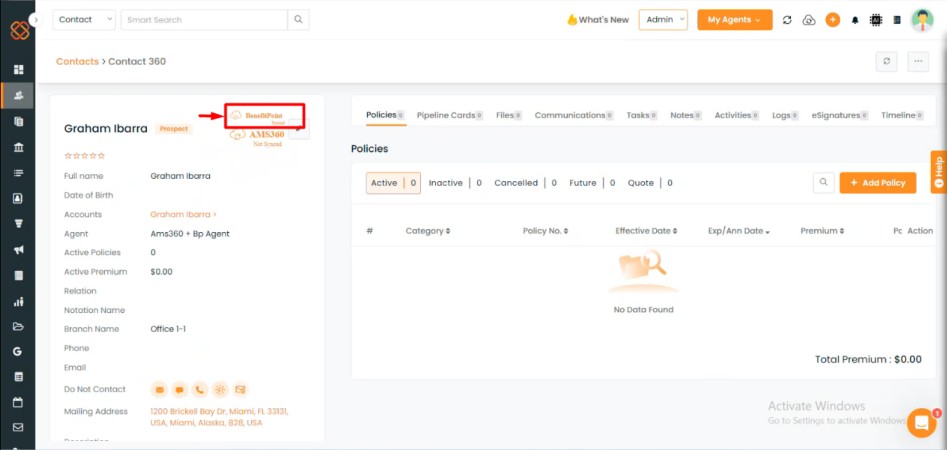Screen dimensions: 947x450
Task: Open the chat bubble widget
Action: coord(921,423)
